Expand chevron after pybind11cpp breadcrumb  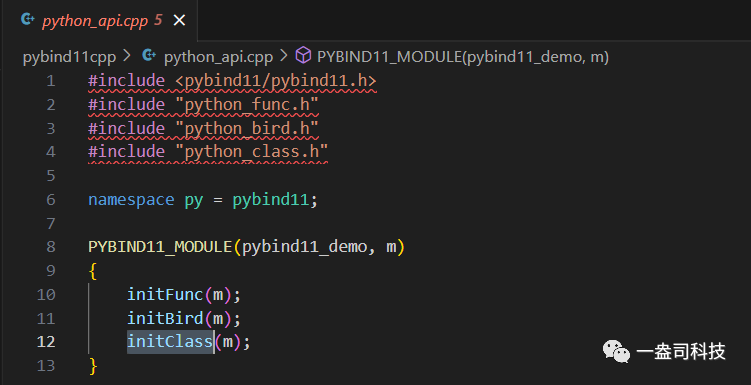click(x=127, y=56)
